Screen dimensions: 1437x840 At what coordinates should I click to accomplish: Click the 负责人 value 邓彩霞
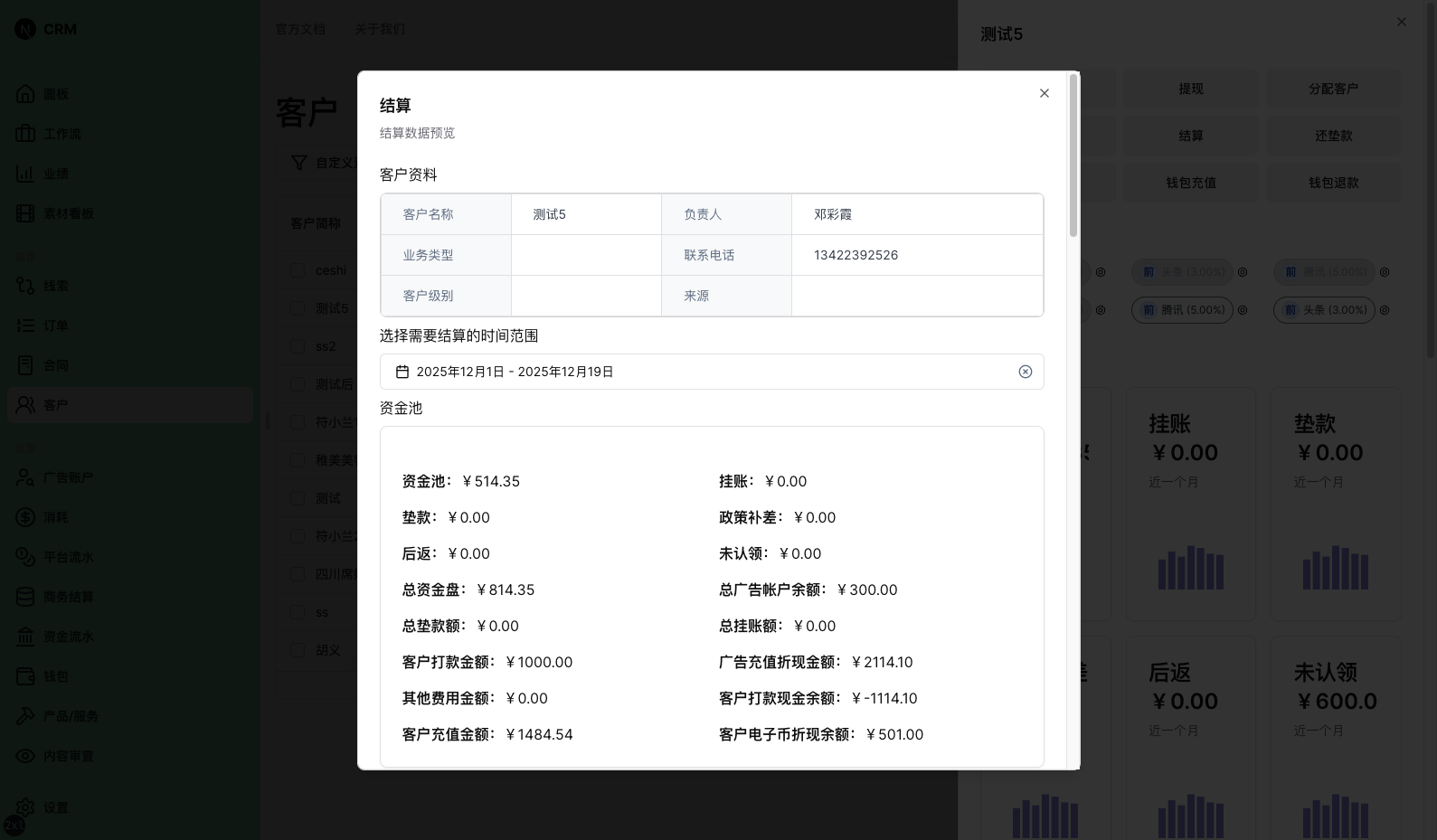point(833,214)
